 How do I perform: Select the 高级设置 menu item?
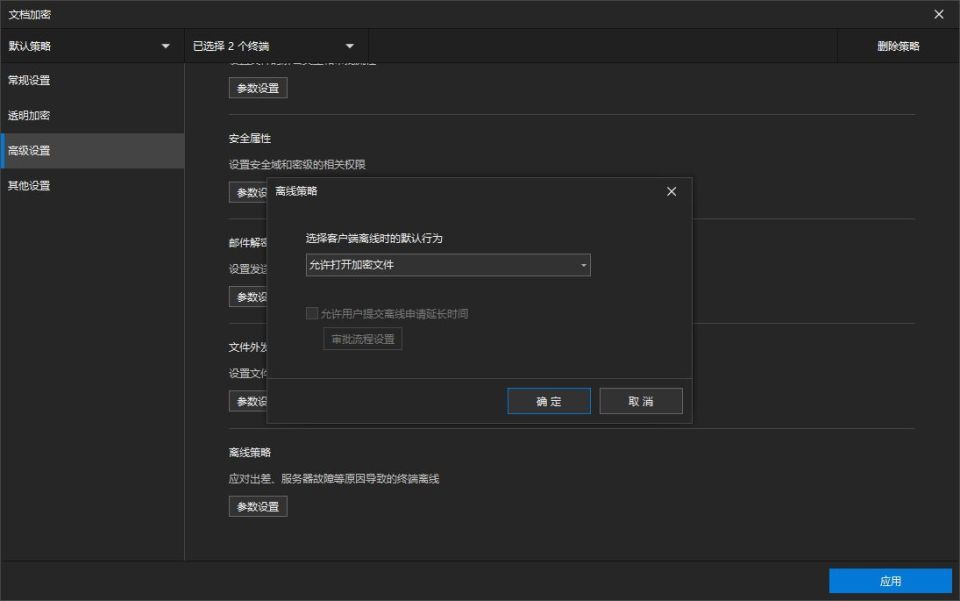tap(92, 151)
